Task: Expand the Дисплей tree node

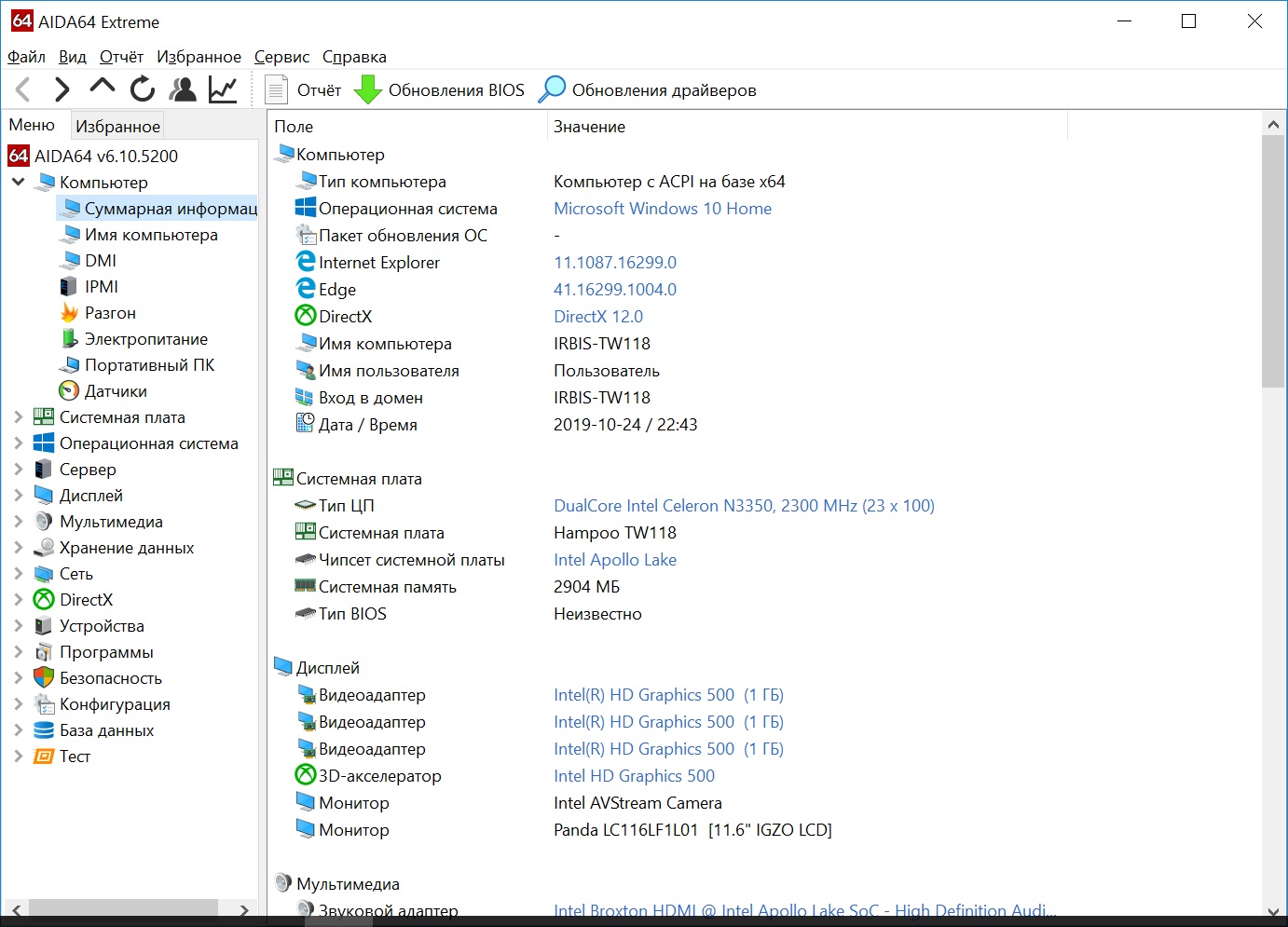Action: 18,496
